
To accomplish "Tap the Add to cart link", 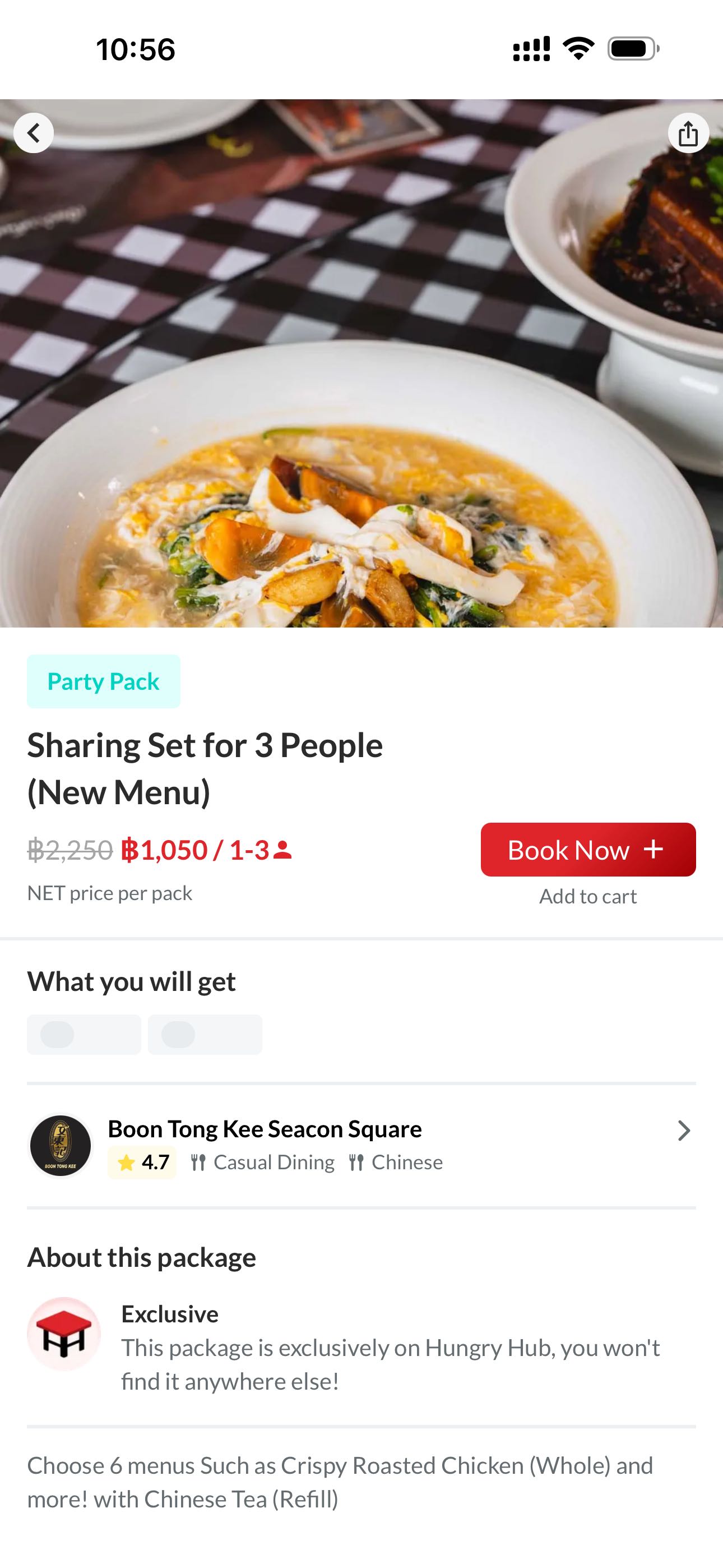I will (587, 896).
